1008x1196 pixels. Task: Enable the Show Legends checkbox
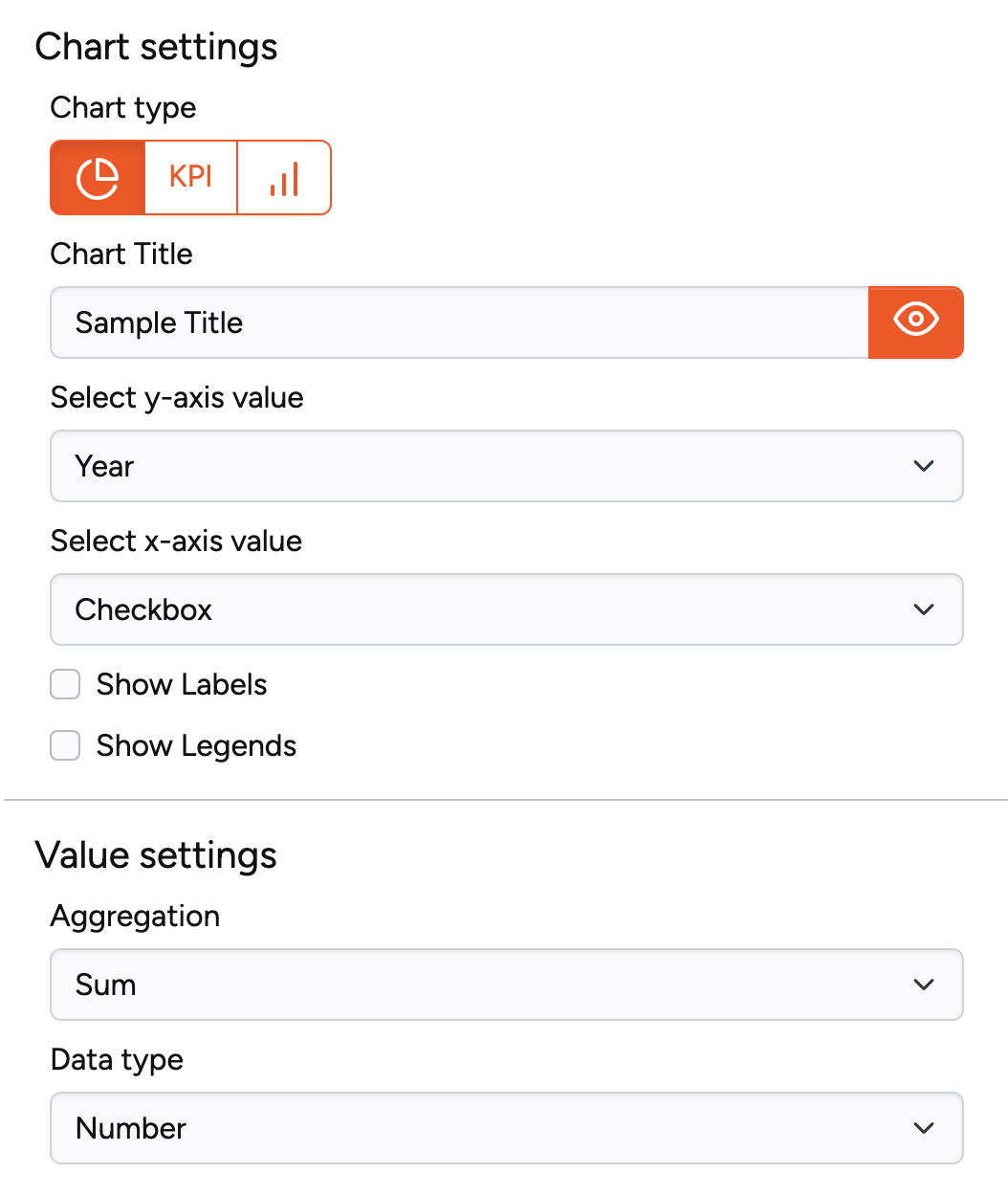tap(64, 745)
